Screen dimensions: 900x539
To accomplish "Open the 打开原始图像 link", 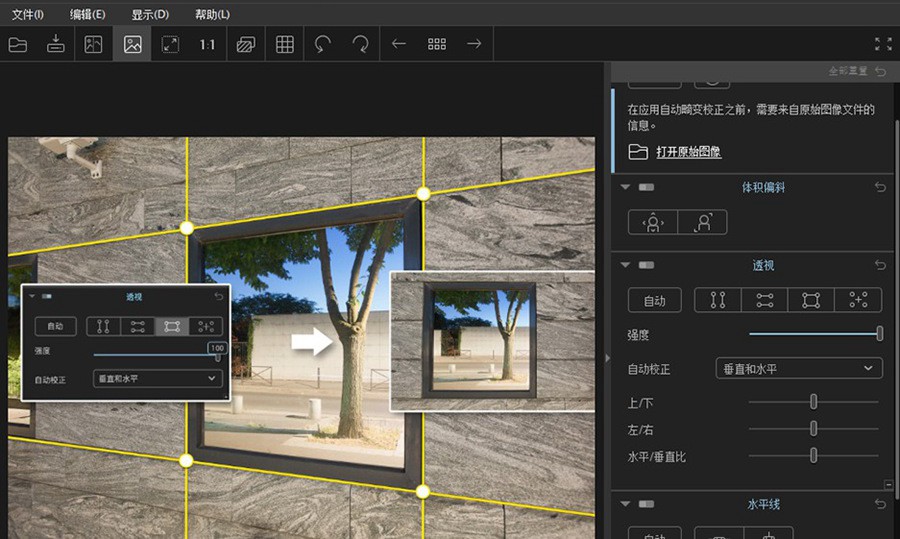I will [688, 152].
